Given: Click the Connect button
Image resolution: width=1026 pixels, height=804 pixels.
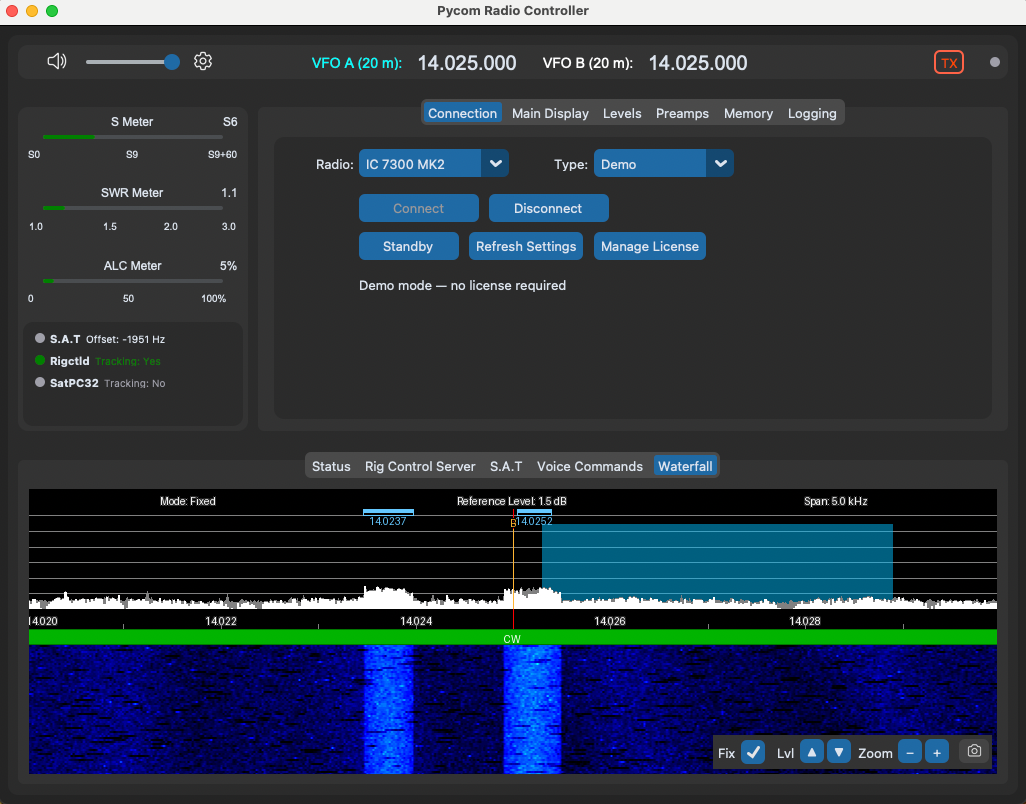Looking at the screenshot, I should 419,208.
